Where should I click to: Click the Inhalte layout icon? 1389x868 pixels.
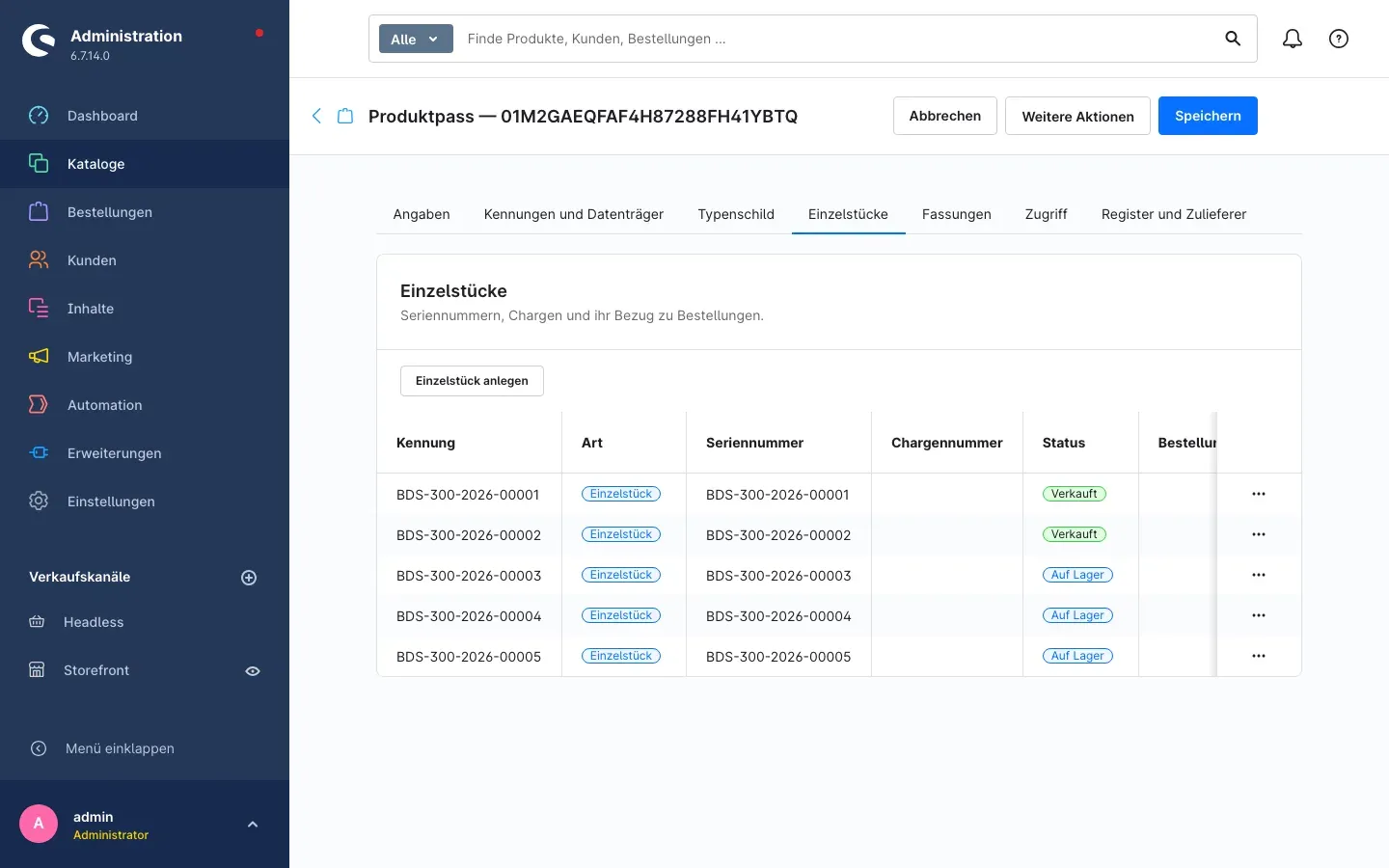click(x=39, y=309)
